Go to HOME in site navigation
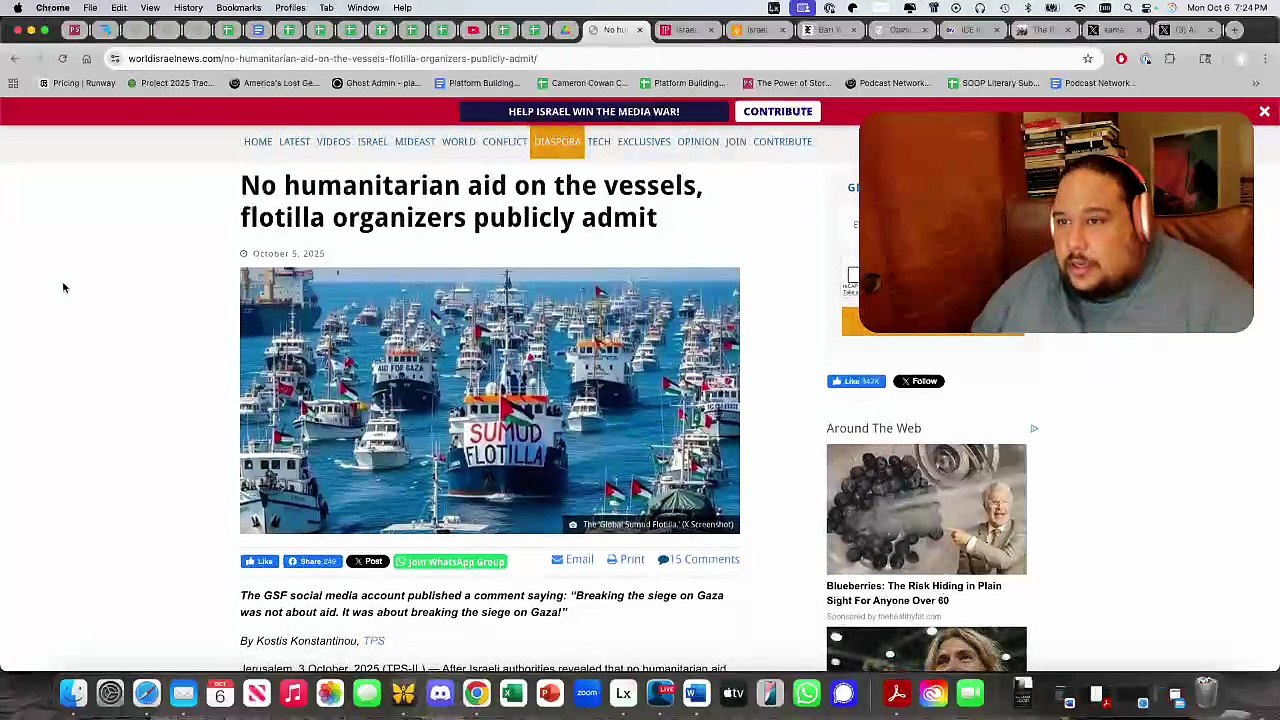 tap(258, 142)
